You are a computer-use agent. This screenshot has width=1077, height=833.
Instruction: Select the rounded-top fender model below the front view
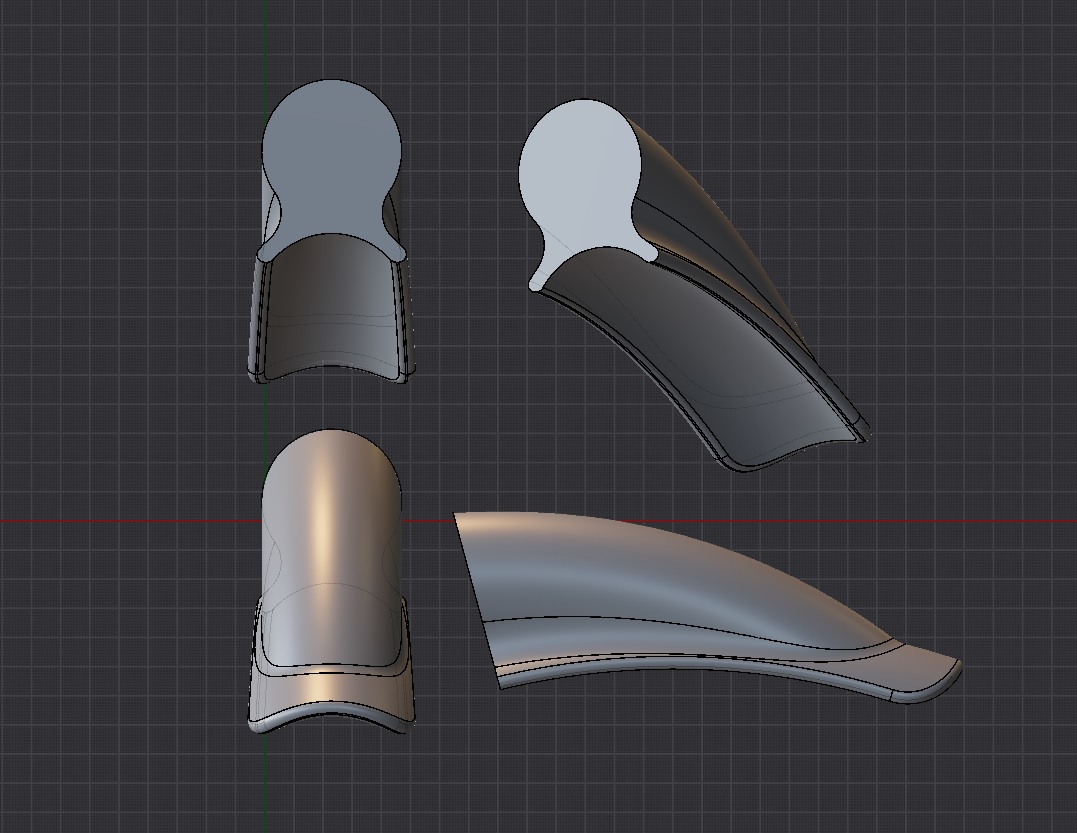pos(332,581)
